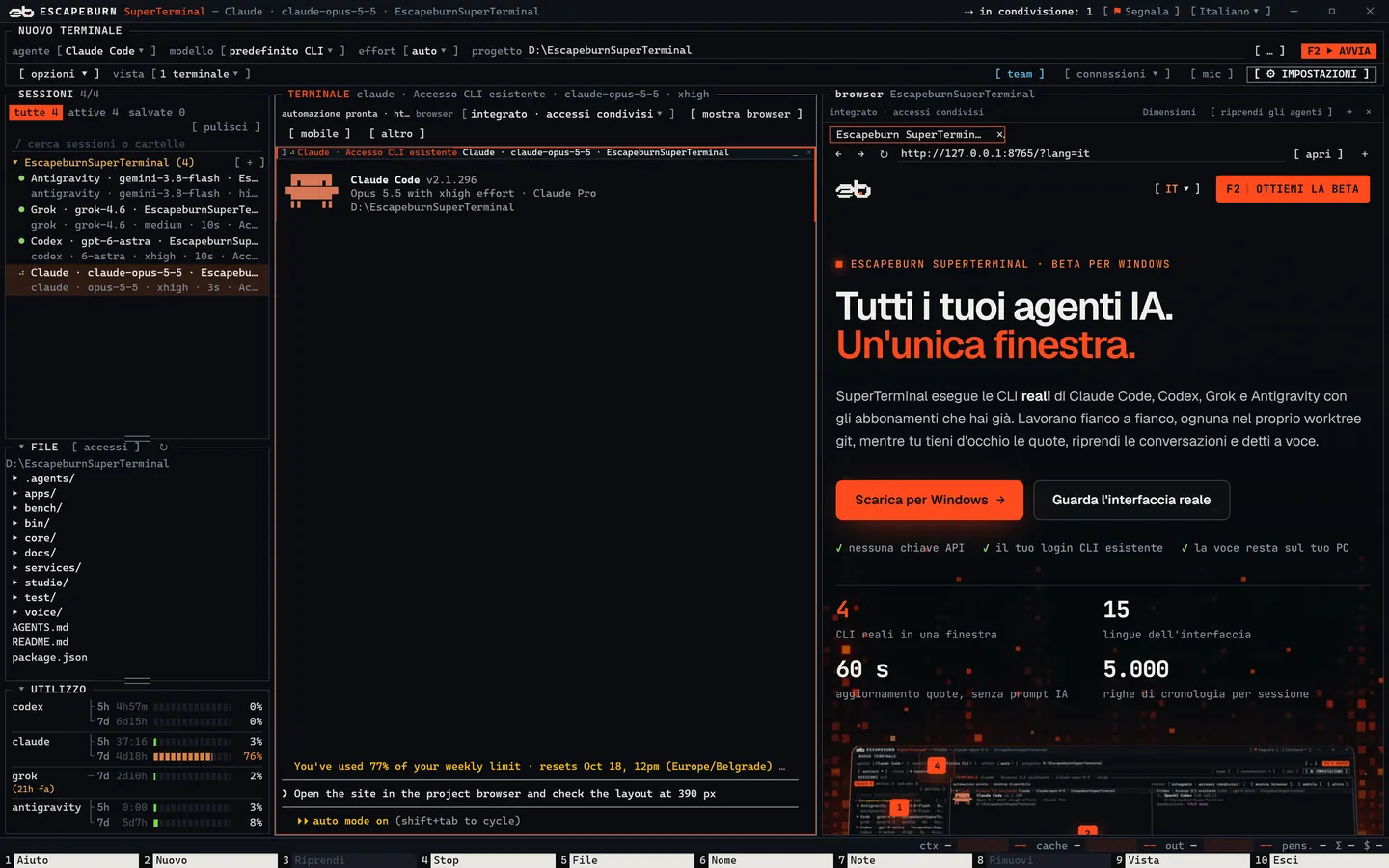Screen dimensions: 1389x868
Task: Click the Segnala flag button
Action: click(x=1140, y=12)
